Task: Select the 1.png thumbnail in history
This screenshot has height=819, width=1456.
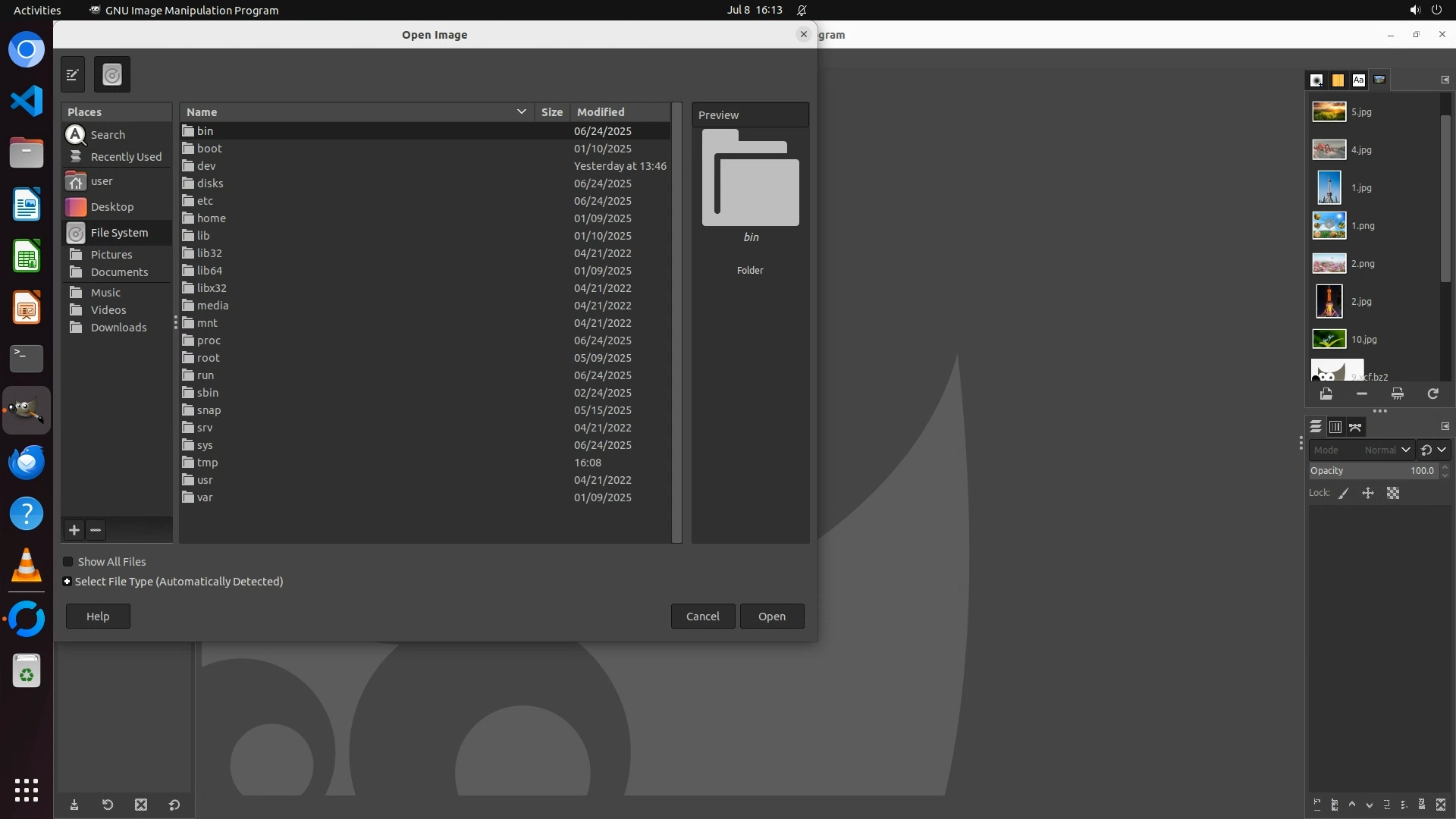Action: [x=1329, y=225]
